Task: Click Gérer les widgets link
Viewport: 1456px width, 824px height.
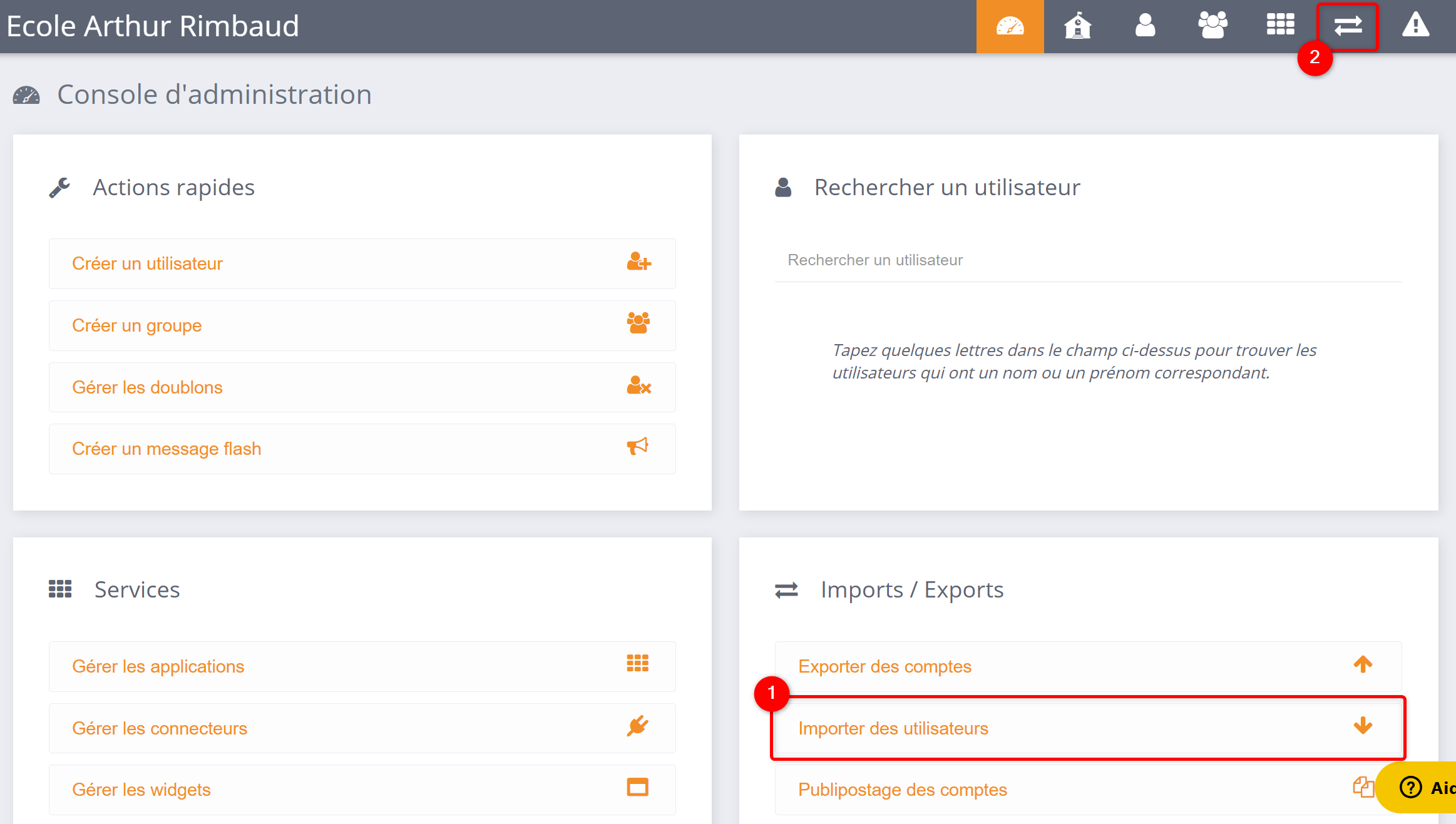Action: (141, 790)
